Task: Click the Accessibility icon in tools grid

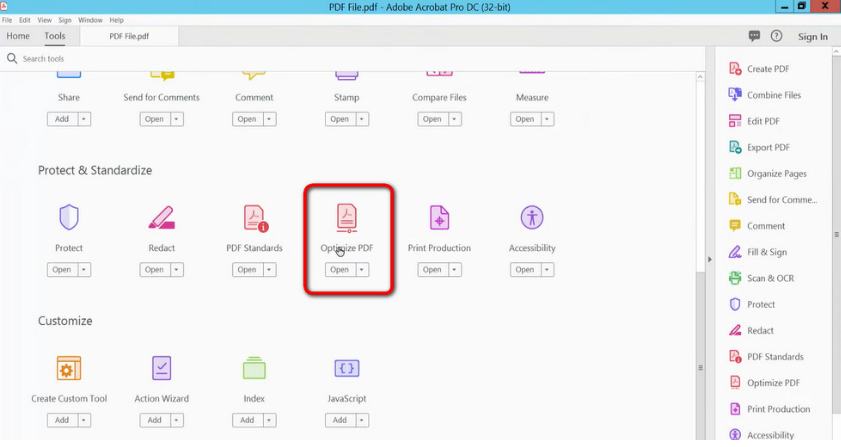Action: 532,217
